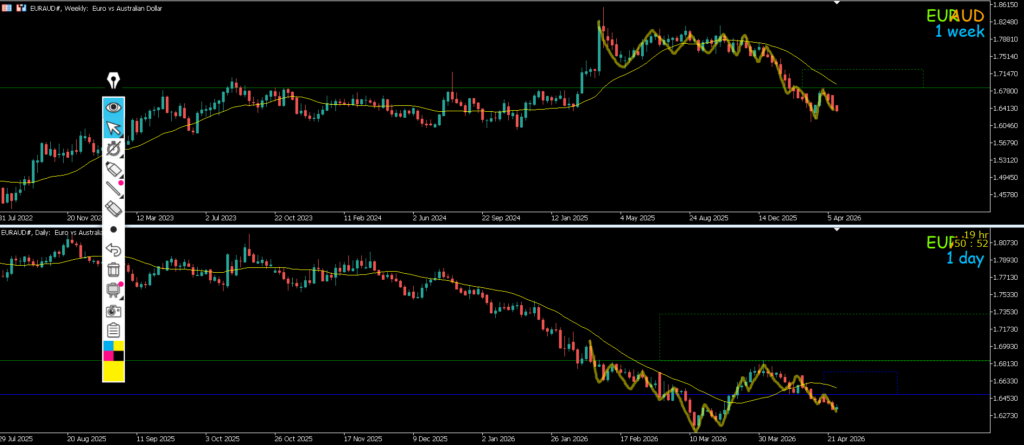Image resolution: width=1024 pixels, height=445 pixels.
Task: Click the 1 week timeframe label
Action: point(959,32)
